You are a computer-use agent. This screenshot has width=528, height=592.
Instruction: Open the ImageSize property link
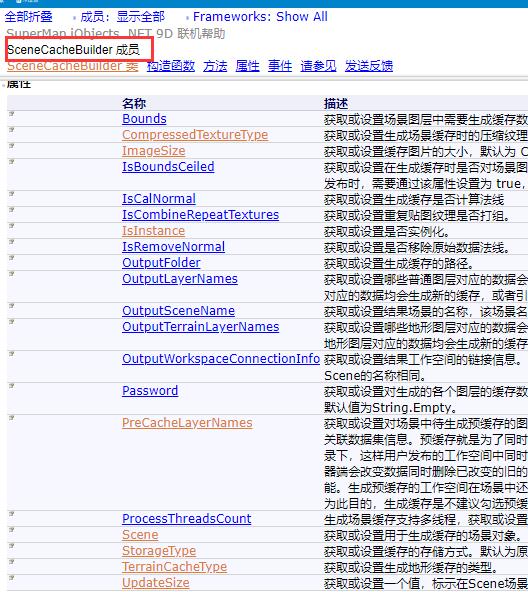click(x=153, y=151)
